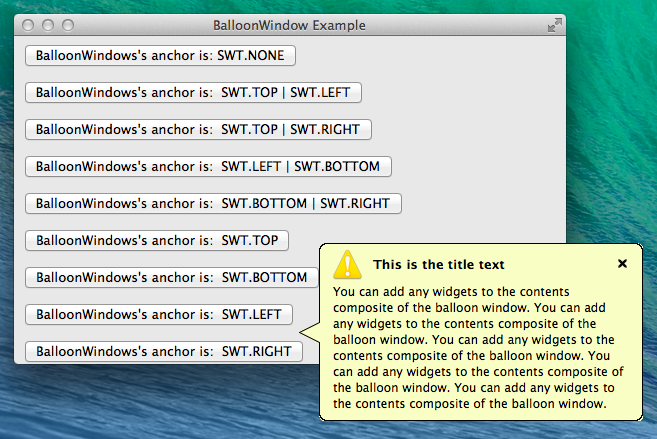The height and width of the screenshot is (439, 657).
Task: Open balloon with SWT.LEFT | SWT.BOTTOM anchor
Action: (208, 167)
